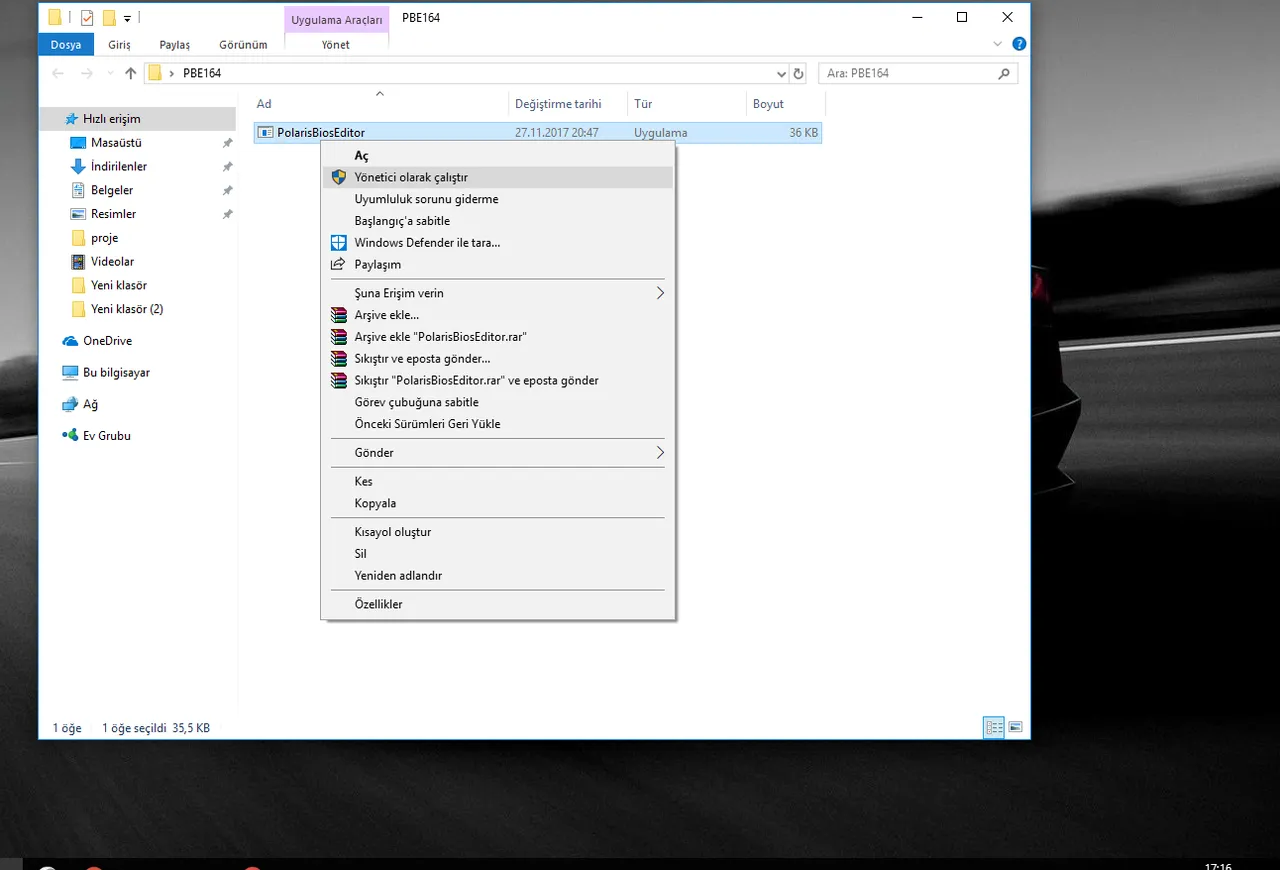The height and width of the screenshot is (870, 1280).
Task: Click the Bu bilgisayar computer icon
Action: tap(70, 373)
